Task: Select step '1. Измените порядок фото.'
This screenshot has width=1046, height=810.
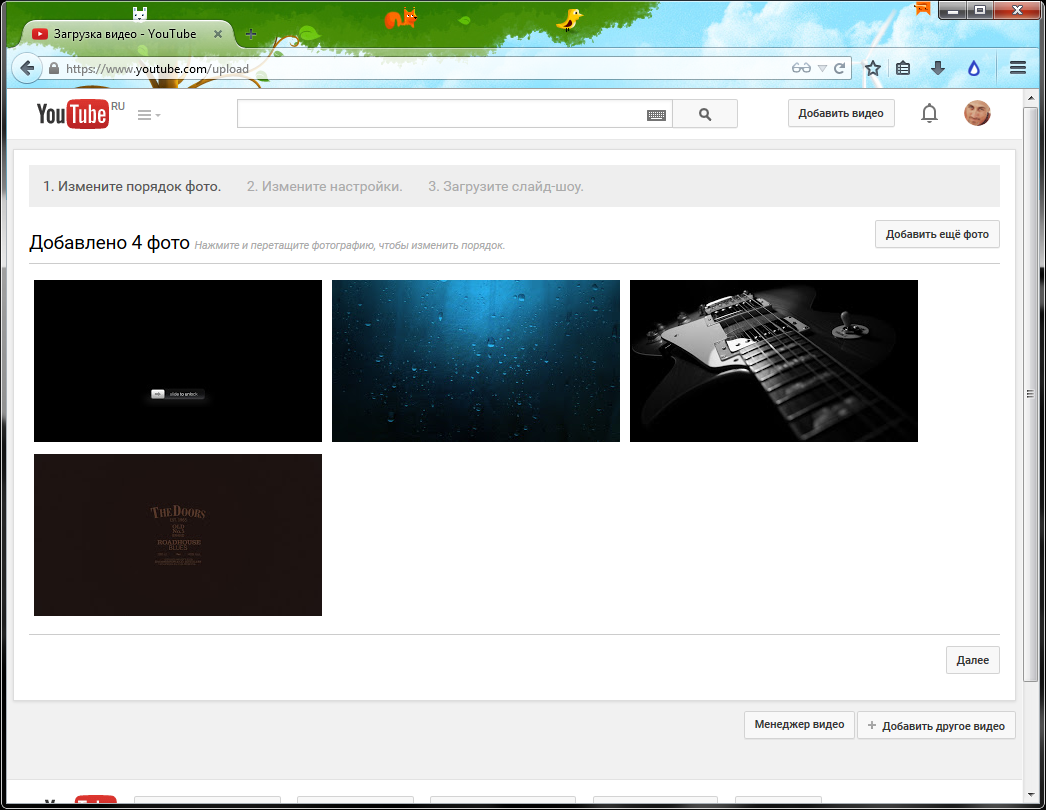Action: coord(132,187)
